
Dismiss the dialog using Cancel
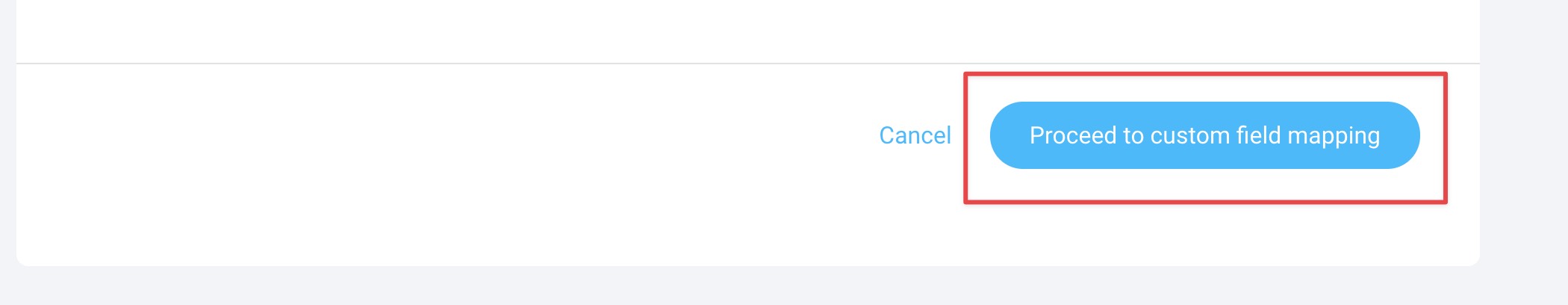tap(915, 135)
